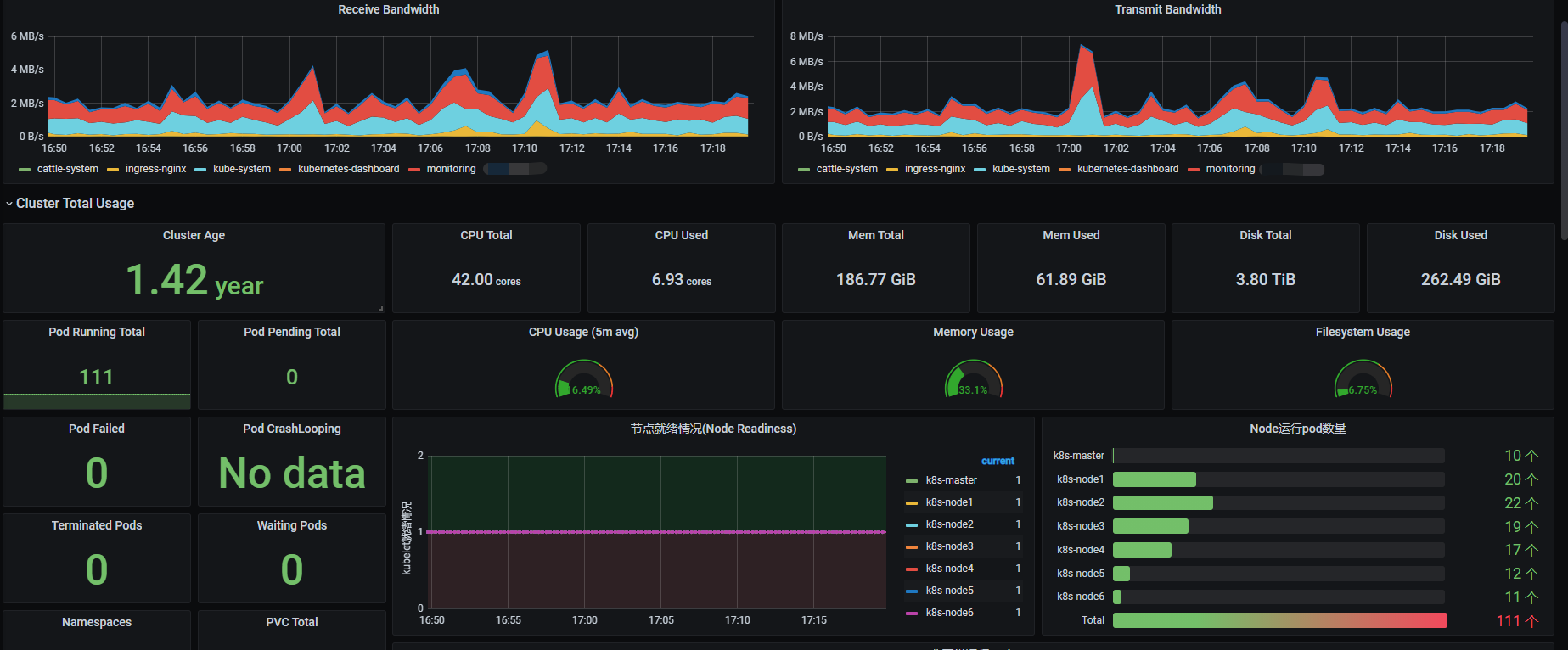Viewport: 1568px width, 650px height.
Task: Open the Pod Failed panel title menu
Action: [x=97, y=429]
